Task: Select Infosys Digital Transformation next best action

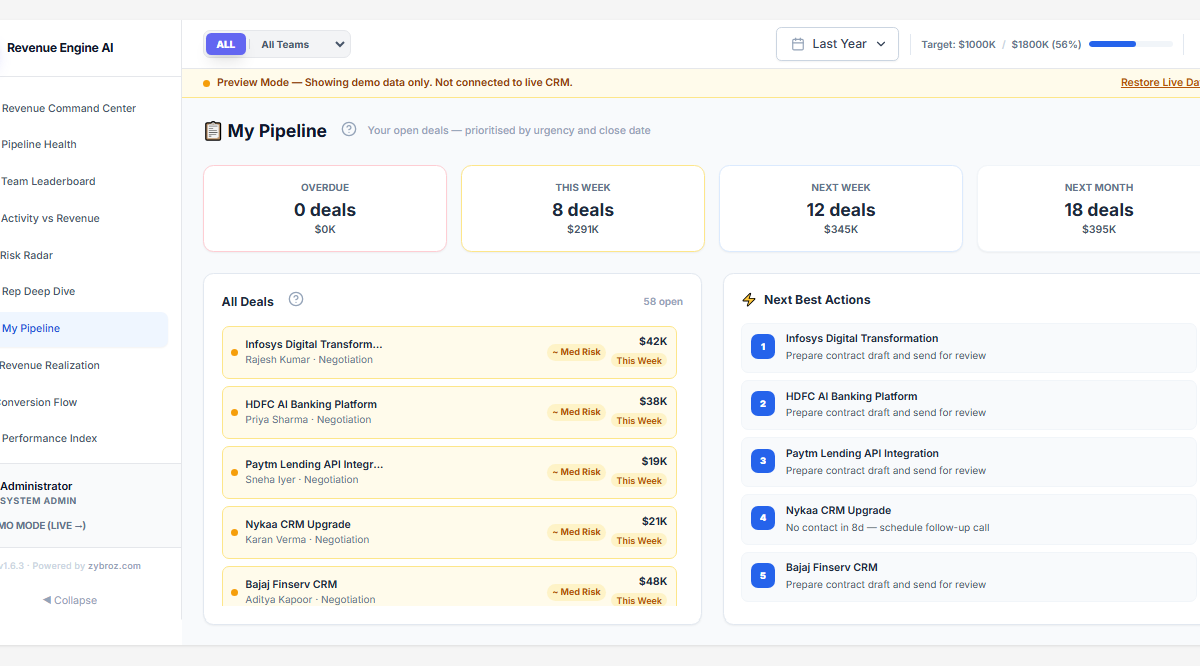Action: (x=968, y=347)
